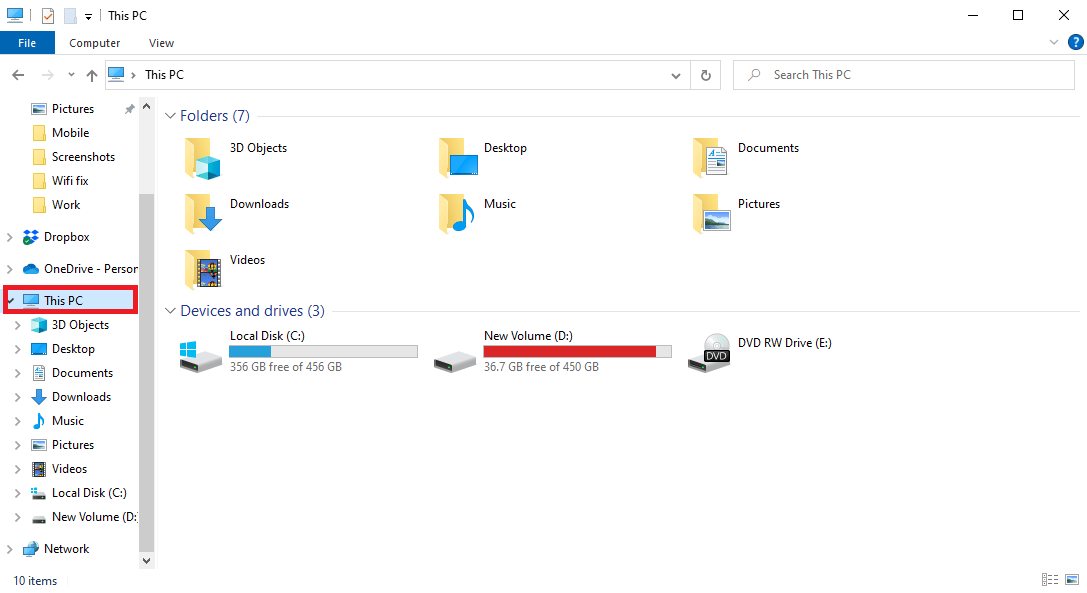Expand the Dropbox tree node

pos(10,237)
